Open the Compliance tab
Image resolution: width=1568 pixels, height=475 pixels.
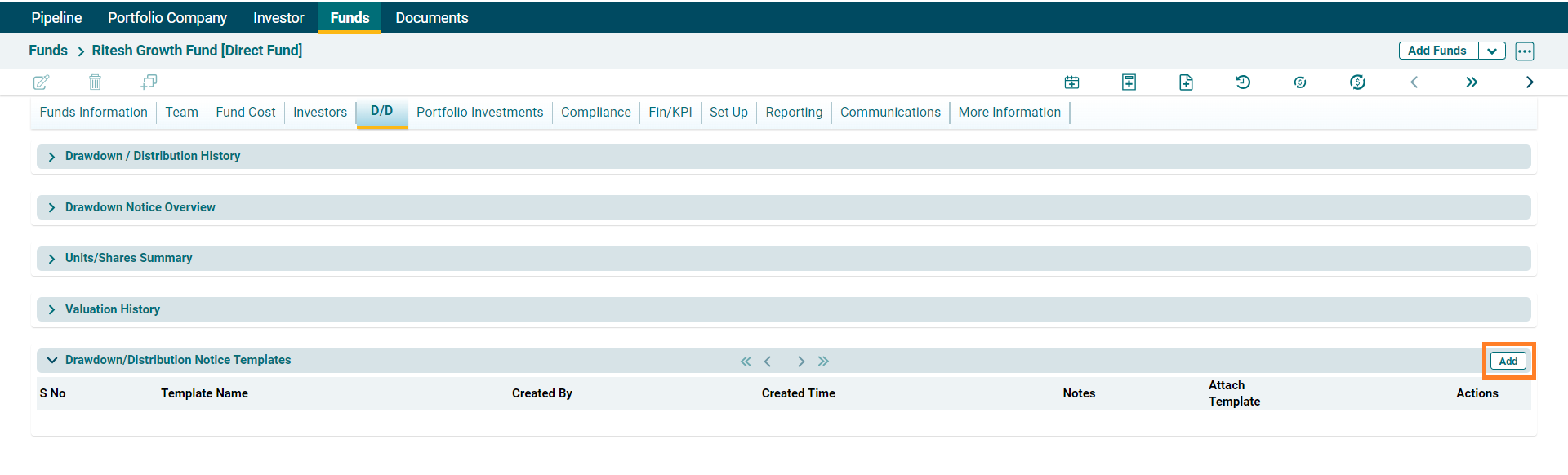(595, 113)
